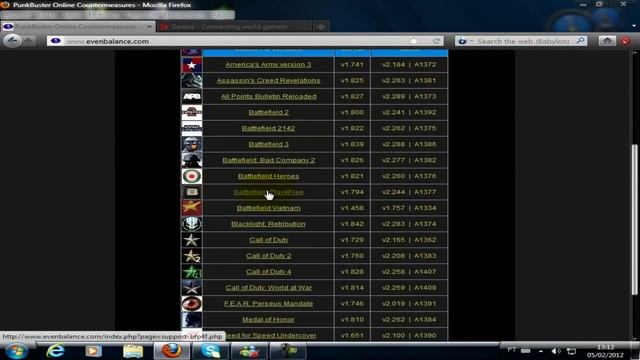Viewport: 640px width, 360px height.
Task: Open the Firefox home page button
Action: (607, 41)
